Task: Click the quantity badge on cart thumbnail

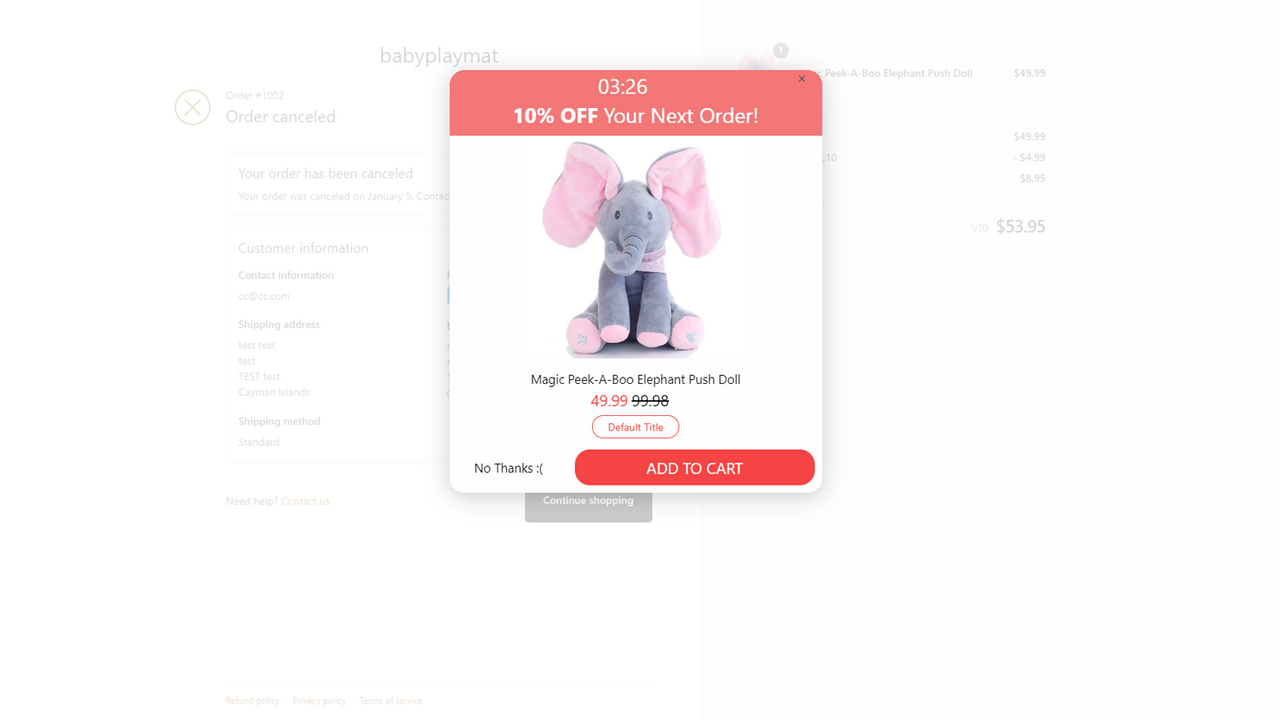Action: click(x=781, y=50)
